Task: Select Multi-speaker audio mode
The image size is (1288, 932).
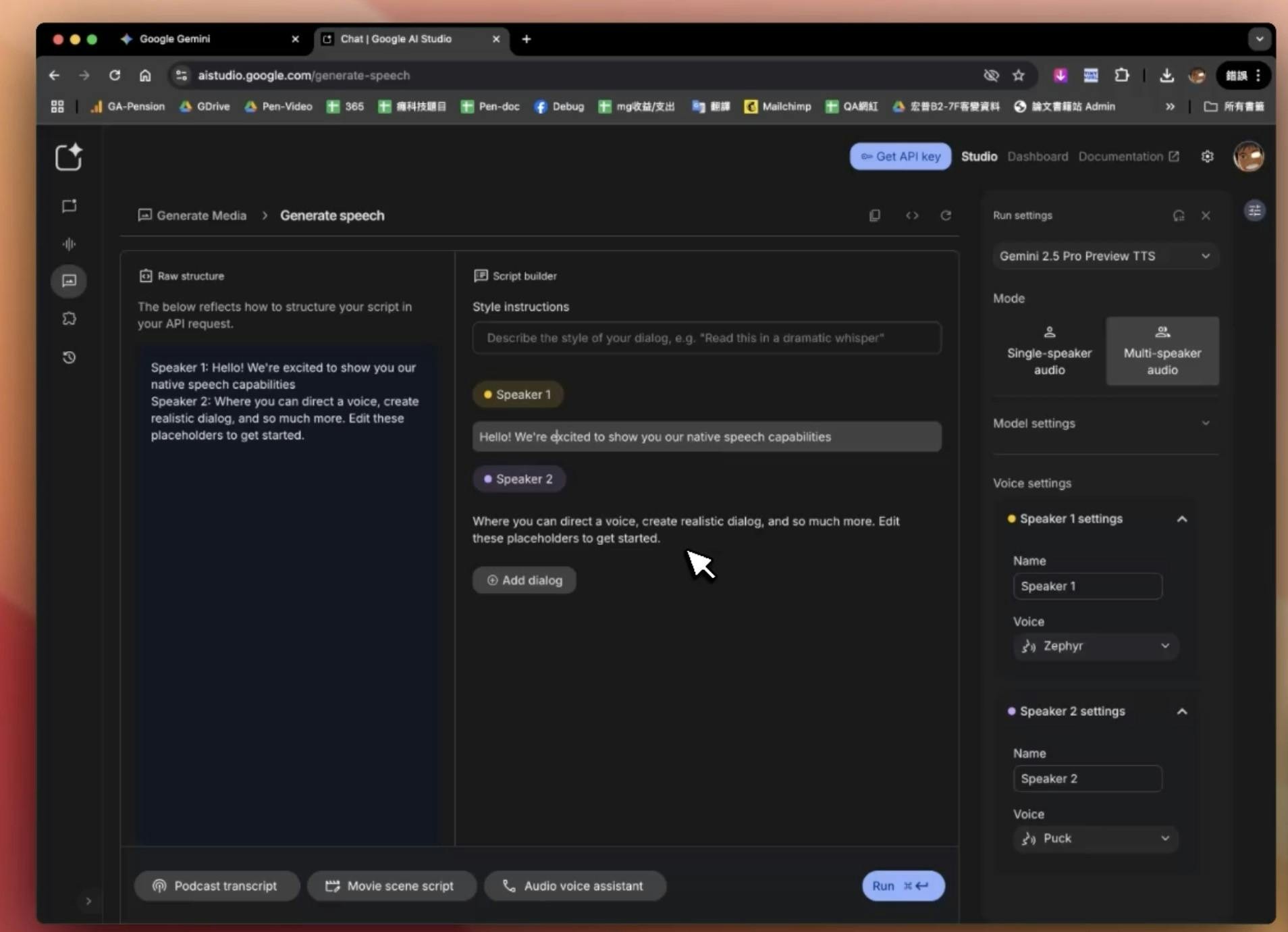Action: click(1162, 351)
